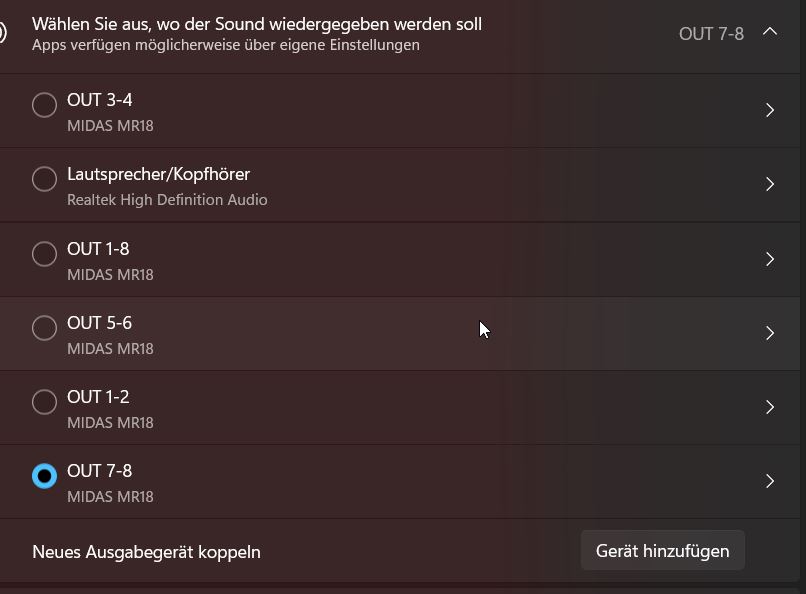Open OUT 1-2 device details chevron
Screen dimensions: 806x594
770,406
